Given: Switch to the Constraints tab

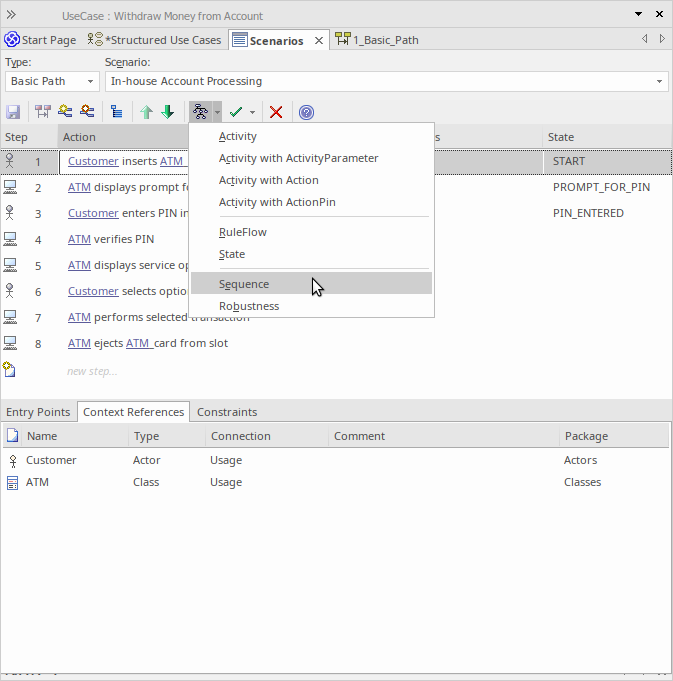Looking at the screenshot, I should pos(227,412).
